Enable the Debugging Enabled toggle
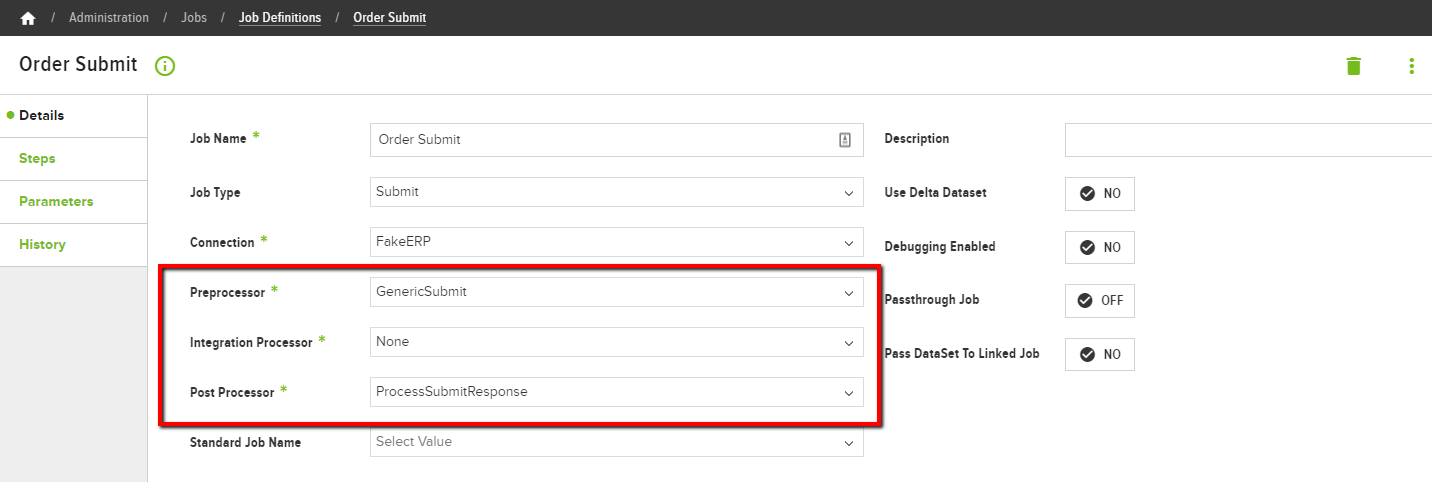 pyautogui.click(x=1100, y=247)
